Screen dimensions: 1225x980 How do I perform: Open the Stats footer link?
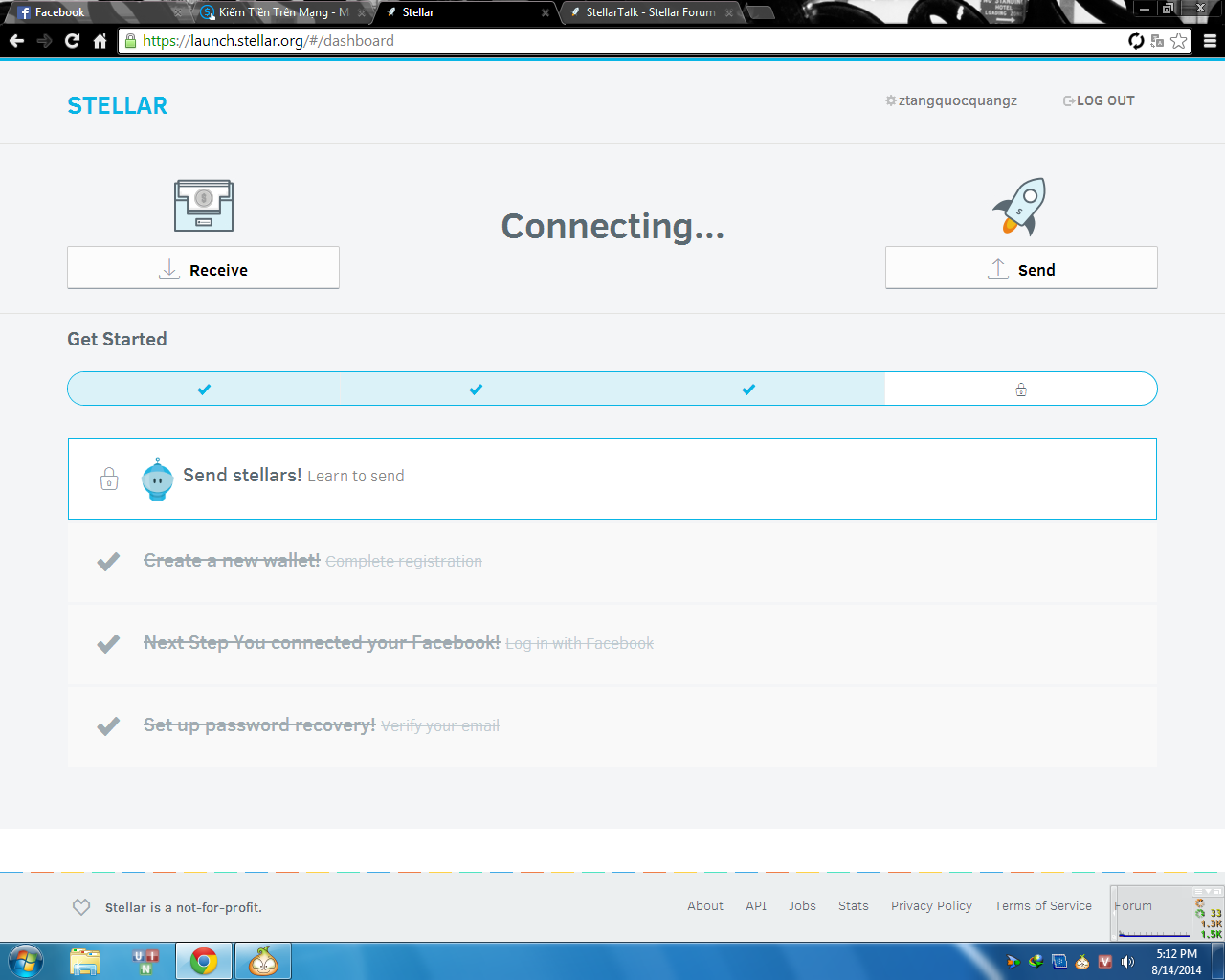854,906
